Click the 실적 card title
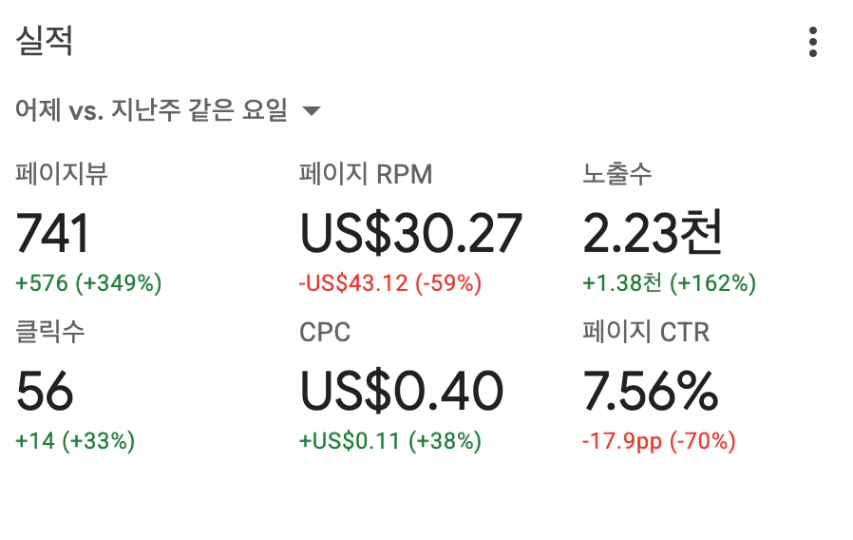853x540 pixels. click(x=44, y=40)
